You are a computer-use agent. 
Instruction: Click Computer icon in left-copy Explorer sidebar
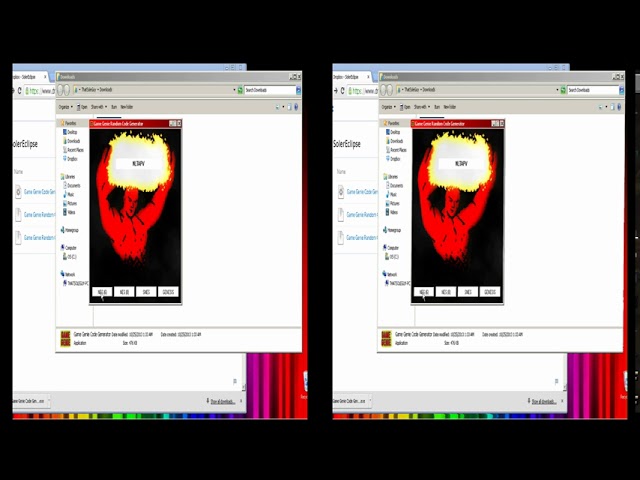point(62,247)
